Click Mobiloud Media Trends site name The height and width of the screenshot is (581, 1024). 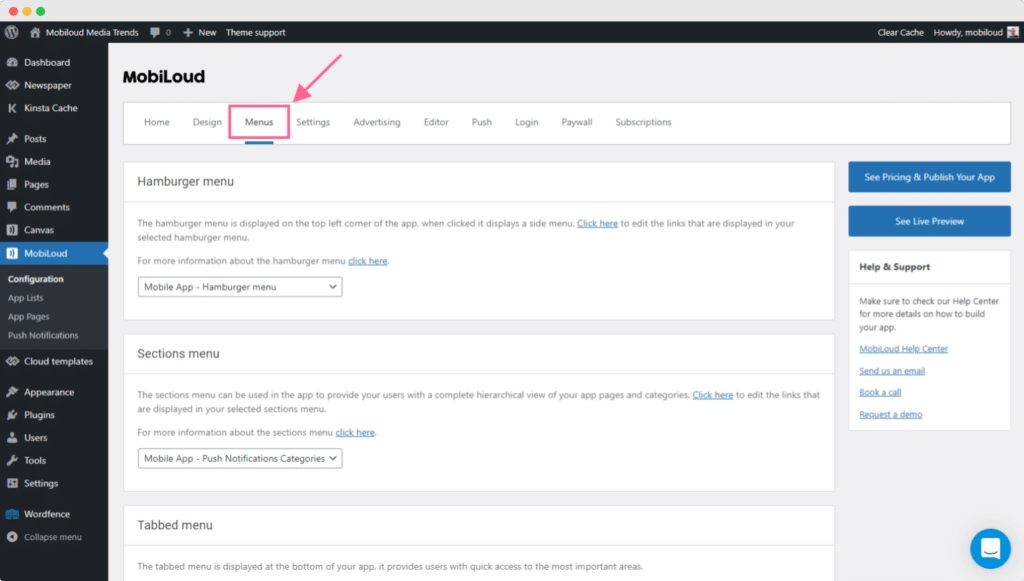92,32
